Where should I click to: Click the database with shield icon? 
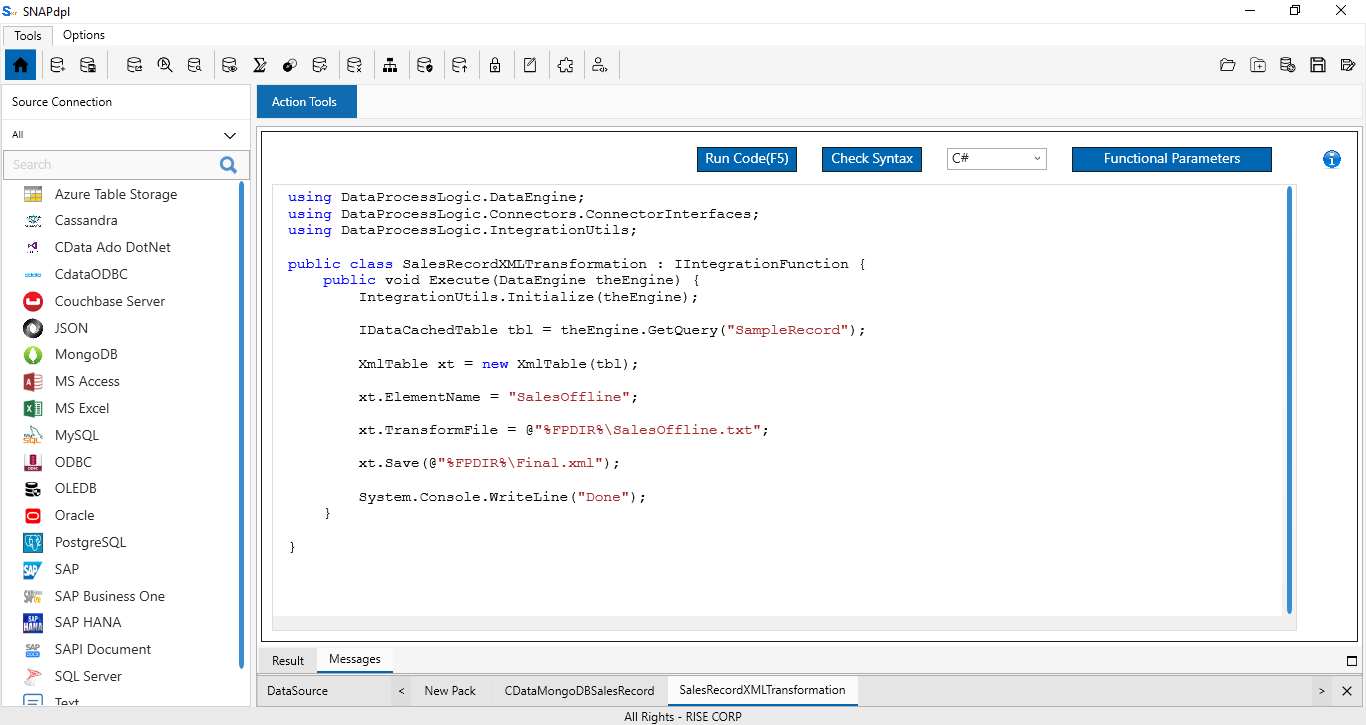point(424,66)
